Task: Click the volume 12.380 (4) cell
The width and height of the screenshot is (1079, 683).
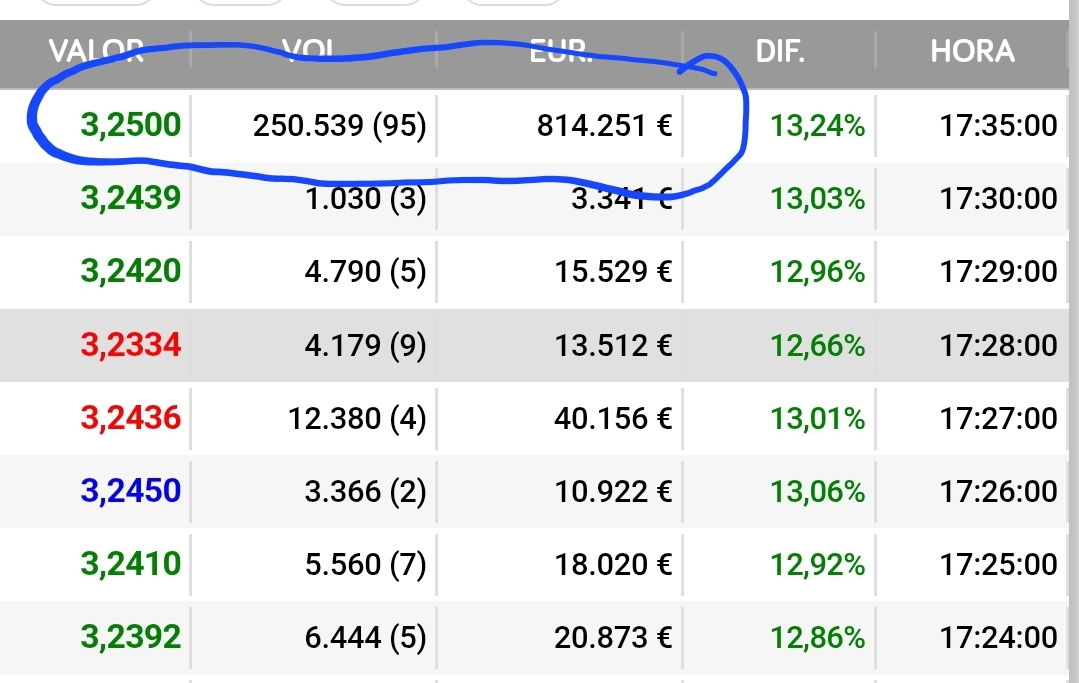Action: (x=356, y=418)
